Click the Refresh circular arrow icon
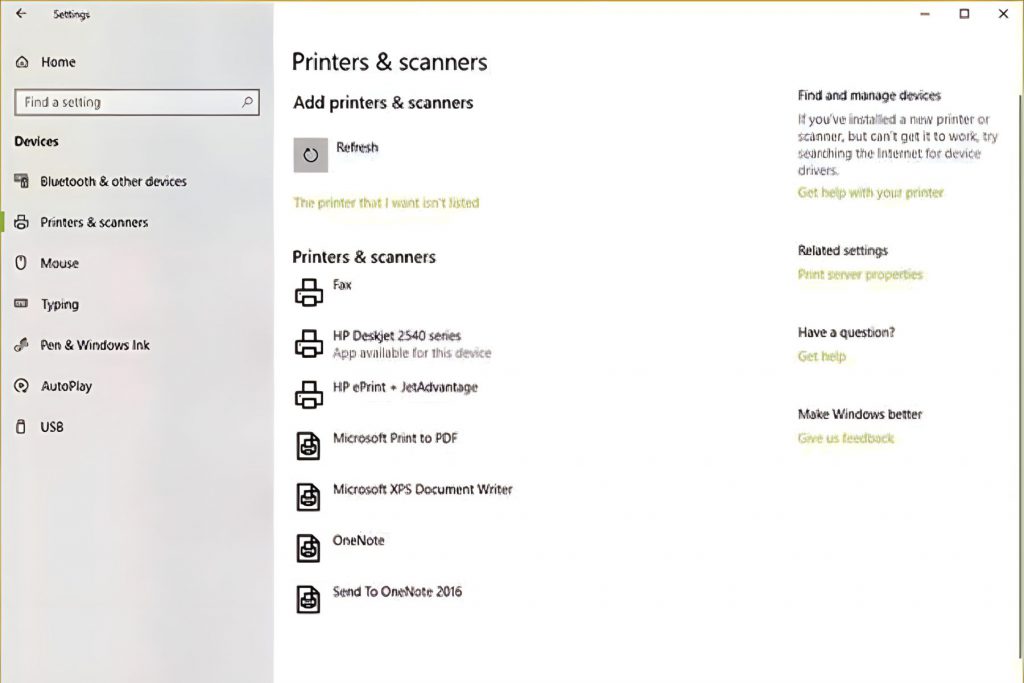Image resolution: width=1024 pixels, height=683 pixels. click(x=310, y=155)
